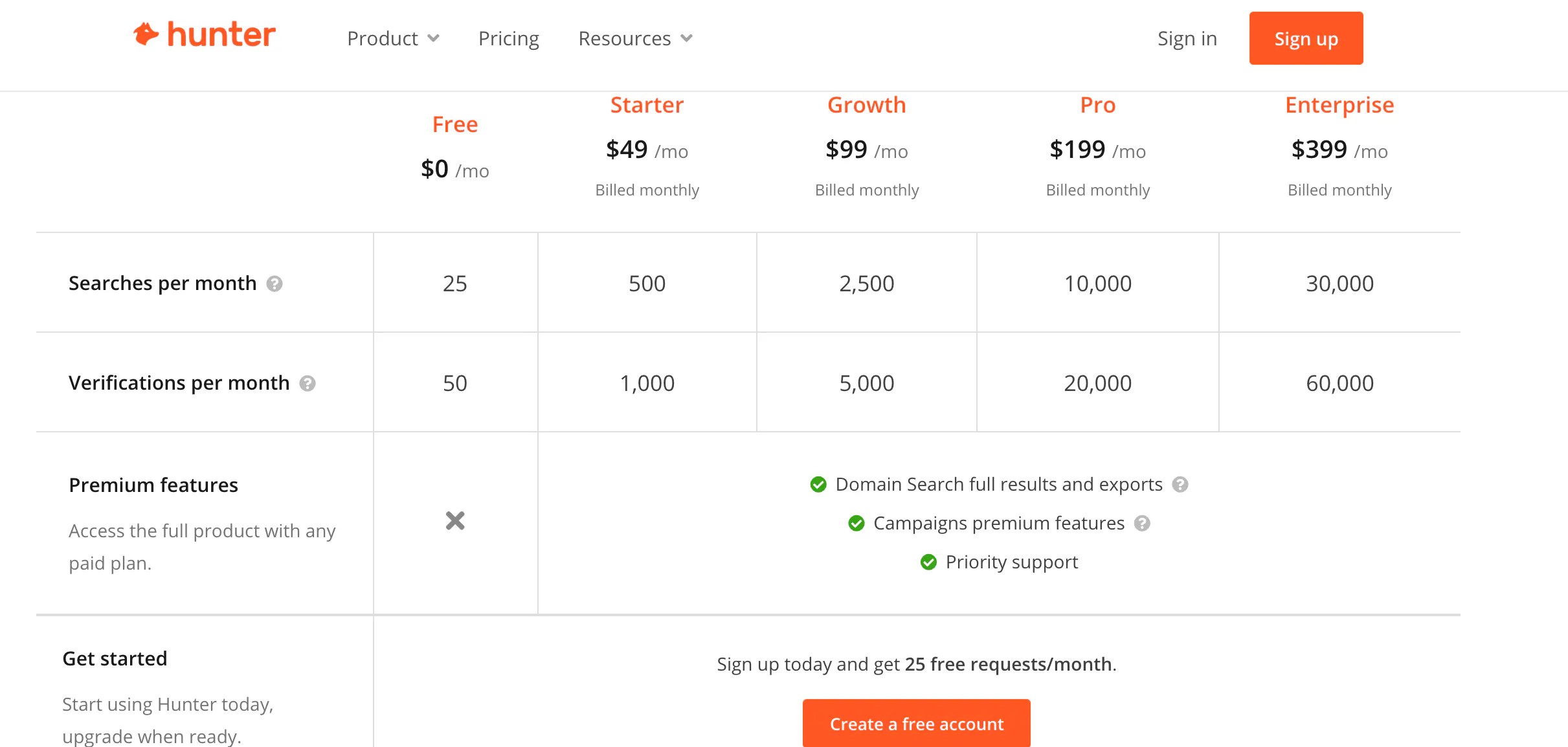Select the Growth plan heading
1568x747 pixels.
tap(867, 105)
